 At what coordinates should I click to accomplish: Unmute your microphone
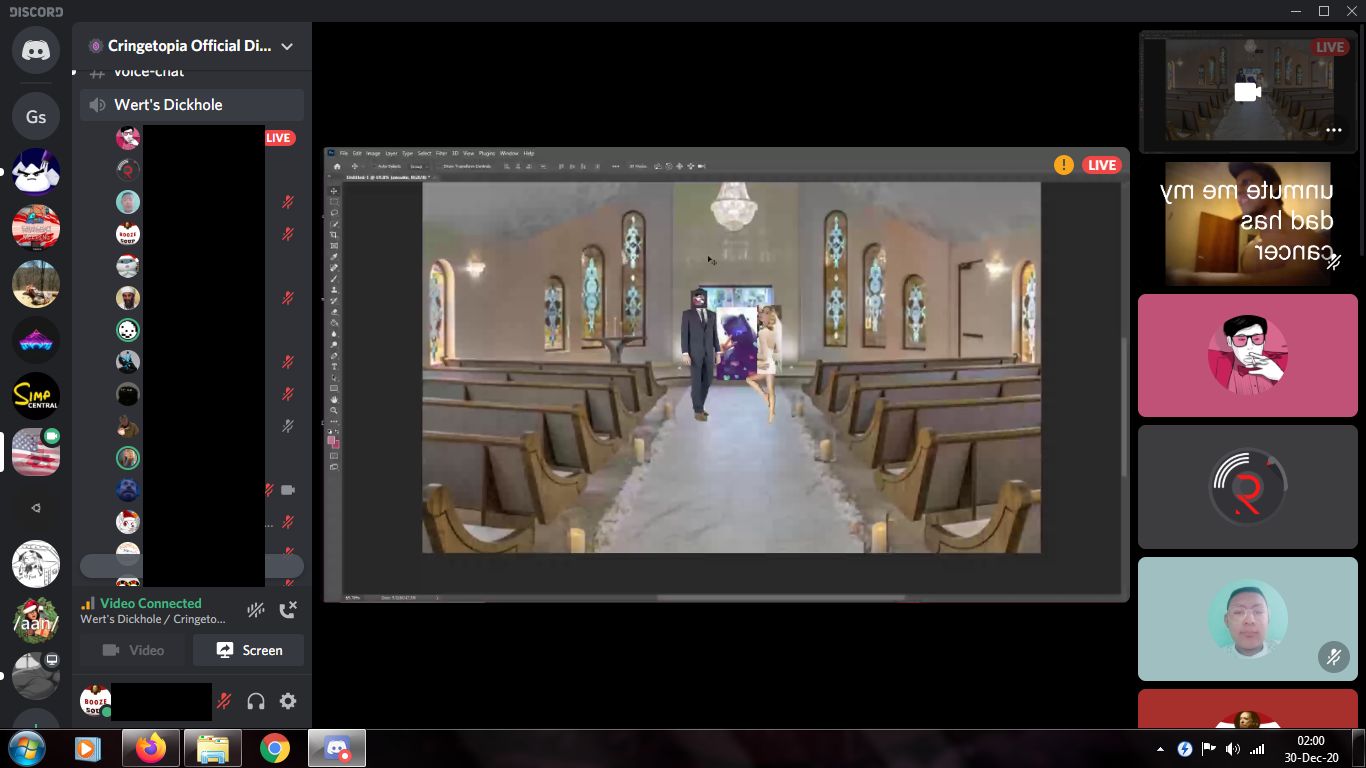(224, 701)
